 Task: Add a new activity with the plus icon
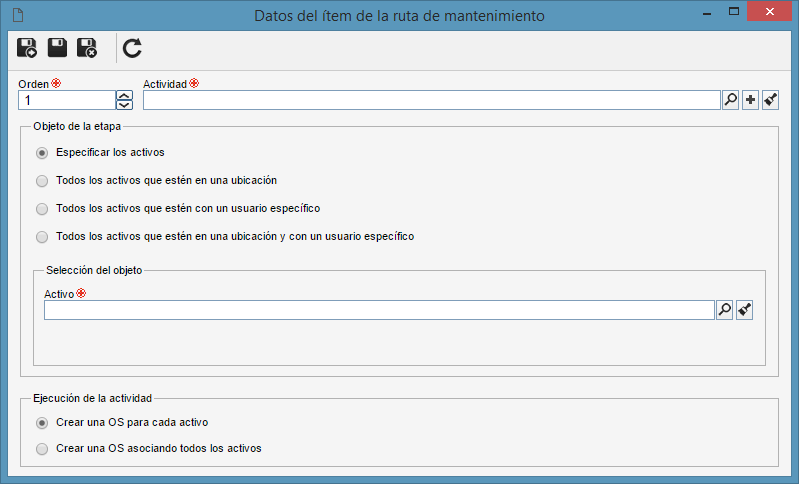[751, 100]
